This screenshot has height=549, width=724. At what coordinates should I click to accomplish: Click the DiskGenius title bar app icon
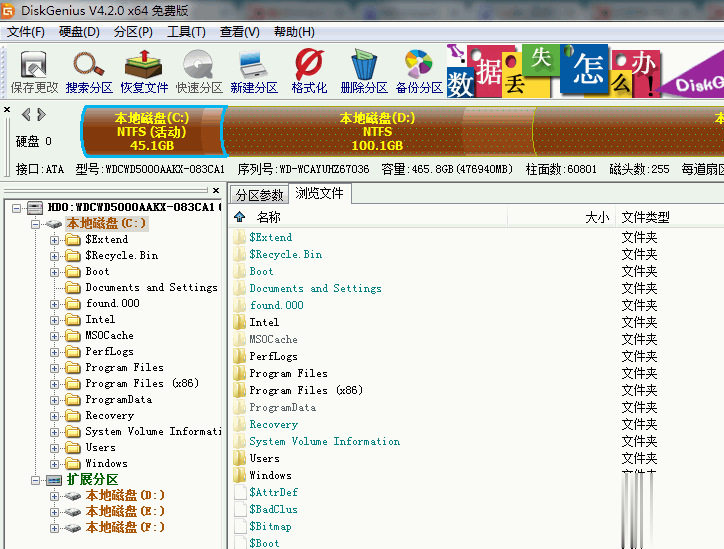[8, 10]
